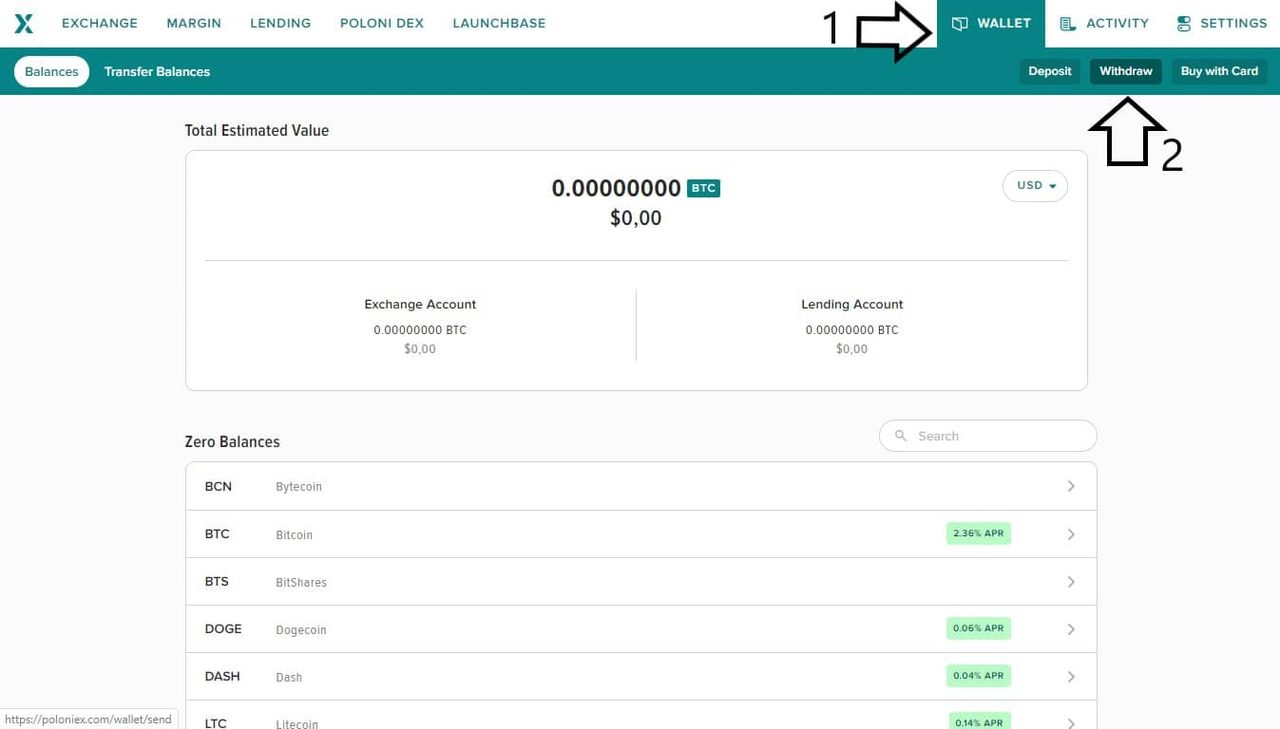Click the Zero Balances heading
Image resolution: width=1280 pixels, height=729 pixels.
(232, 441)
